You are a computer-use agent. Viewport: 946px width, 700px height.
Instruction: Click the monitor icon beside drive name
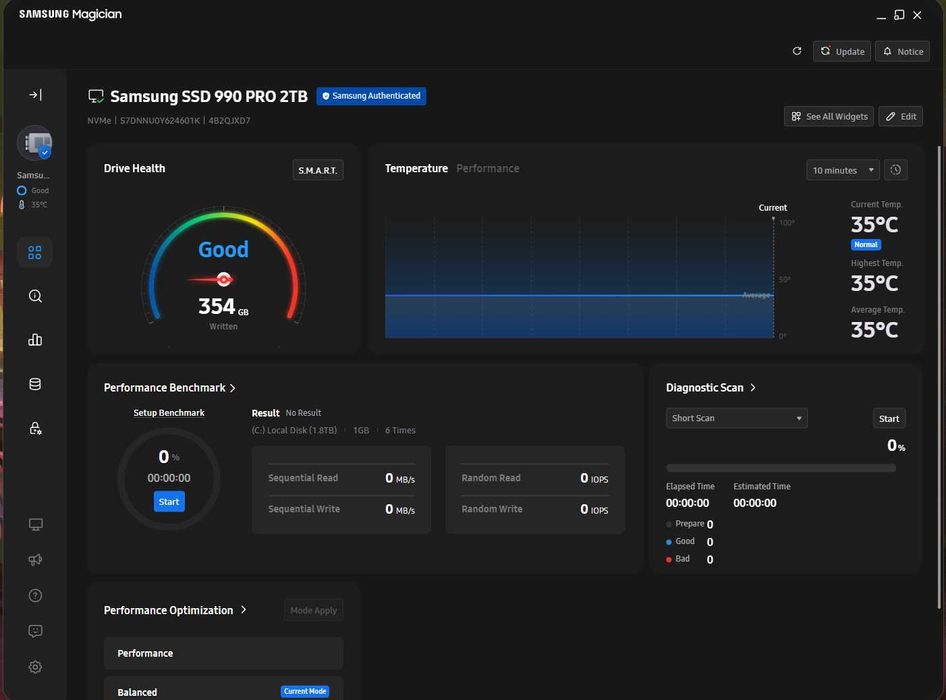tap(95, 97)
